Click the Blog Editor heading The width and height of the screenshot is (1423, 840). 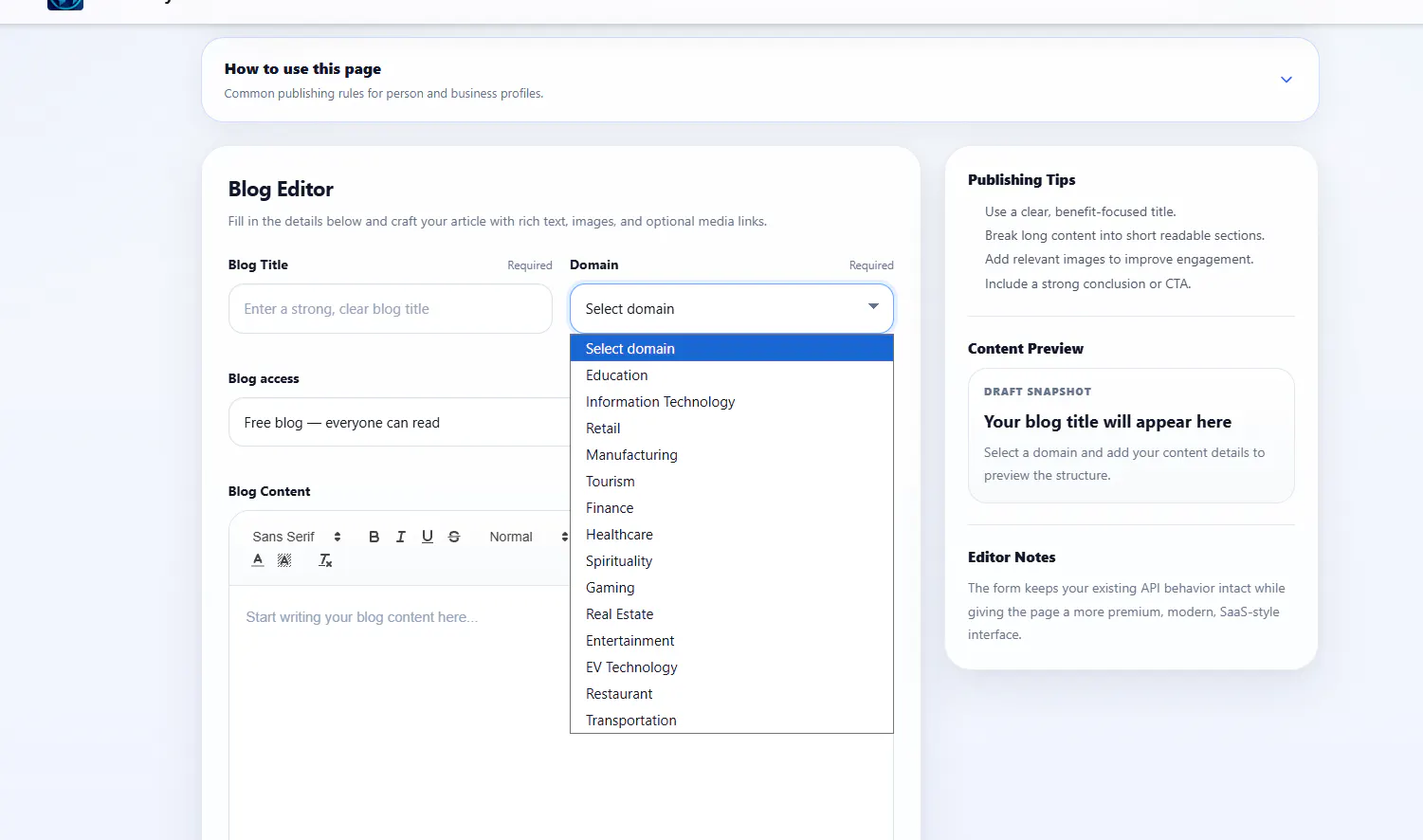281,190
